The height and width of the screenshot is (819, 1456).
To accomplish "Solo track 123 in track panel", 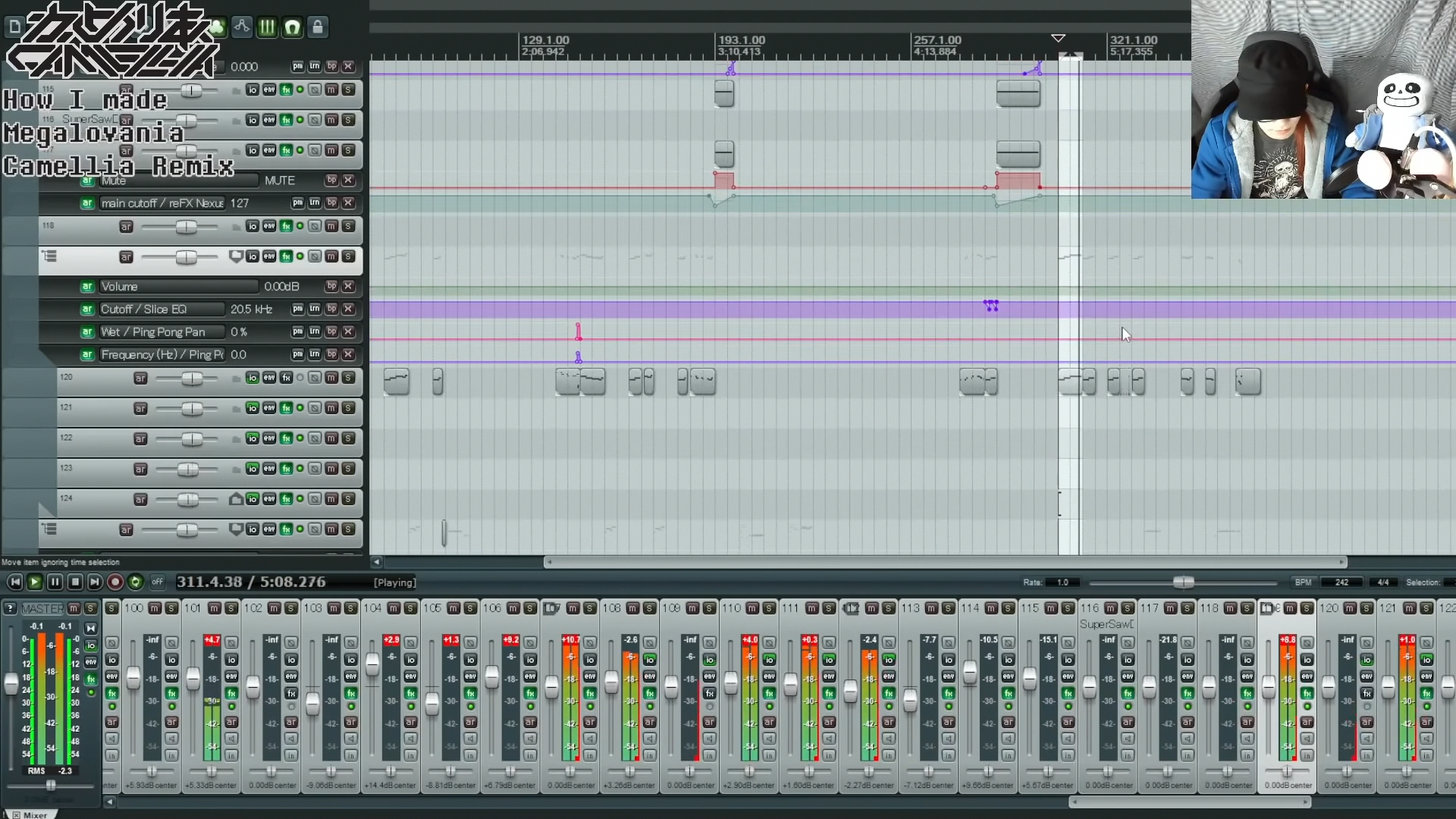I will click(x=348, y=469).
